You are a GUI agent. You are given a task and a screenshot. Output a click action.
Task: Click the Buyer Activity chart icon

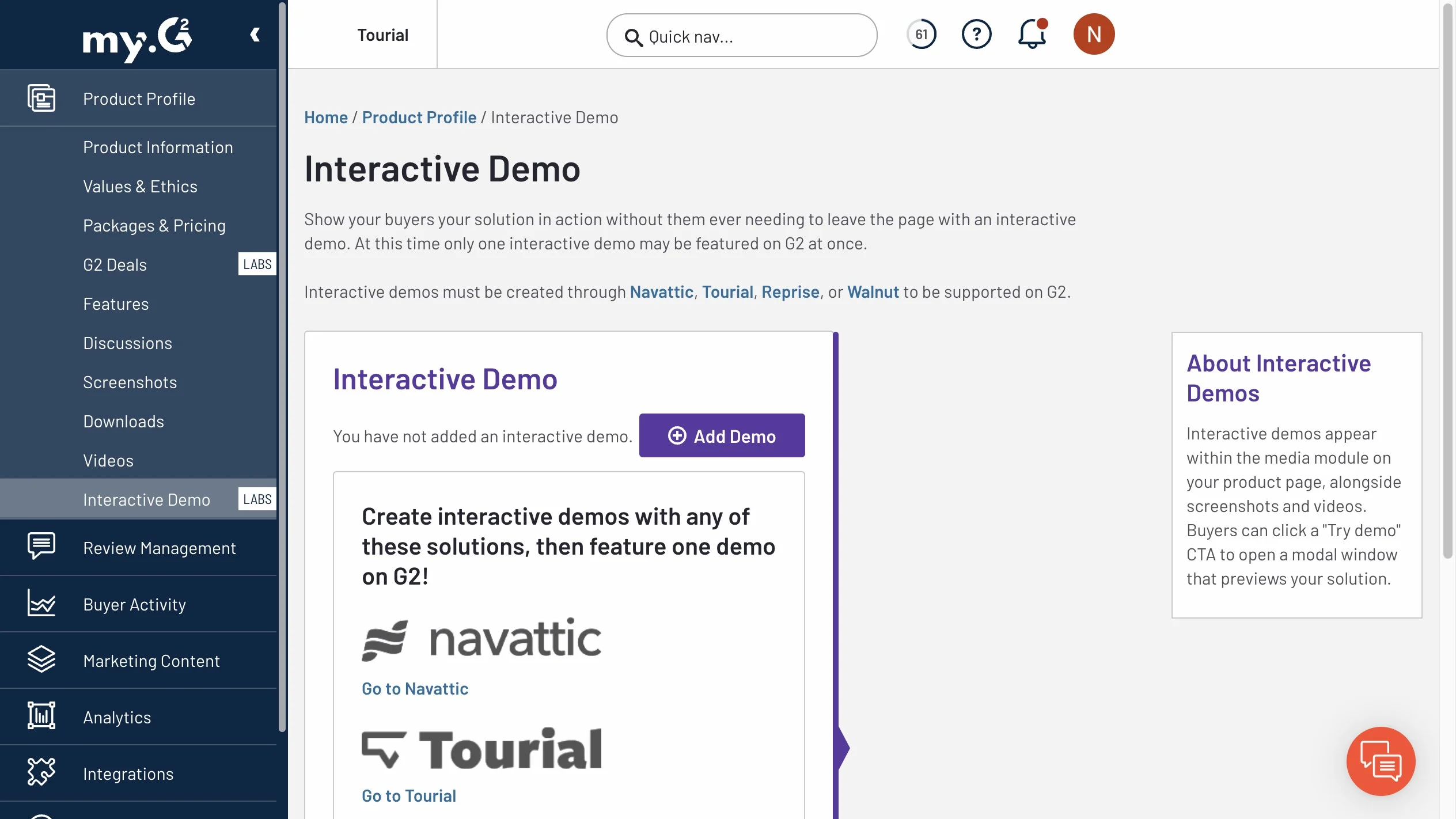pos(41,602)
